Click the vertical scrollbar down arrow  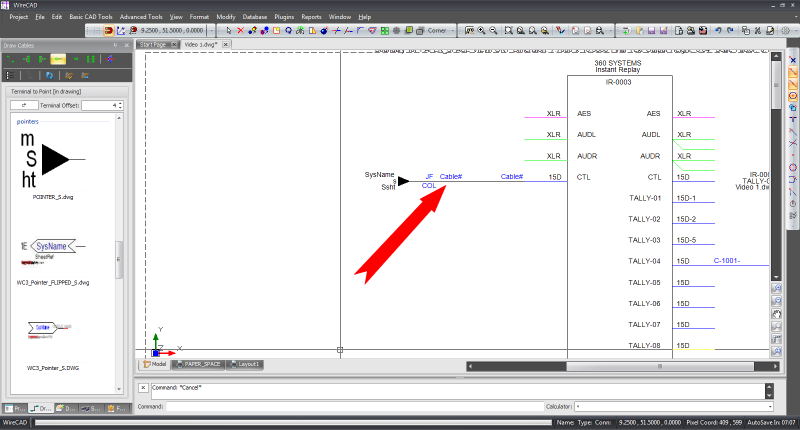tap(776, 277)
